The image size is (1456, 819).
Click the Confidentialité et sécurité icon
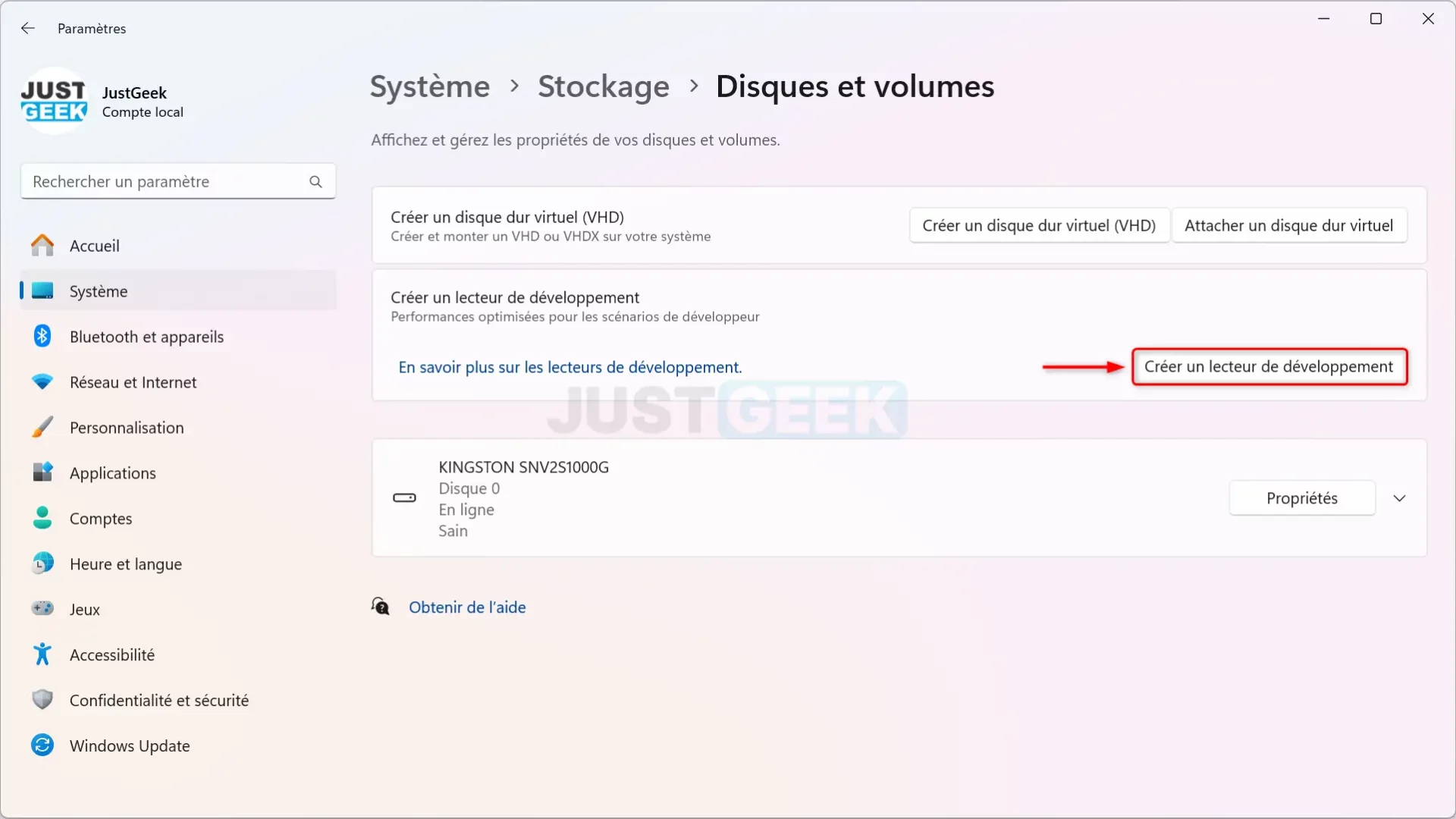[41, 700]
